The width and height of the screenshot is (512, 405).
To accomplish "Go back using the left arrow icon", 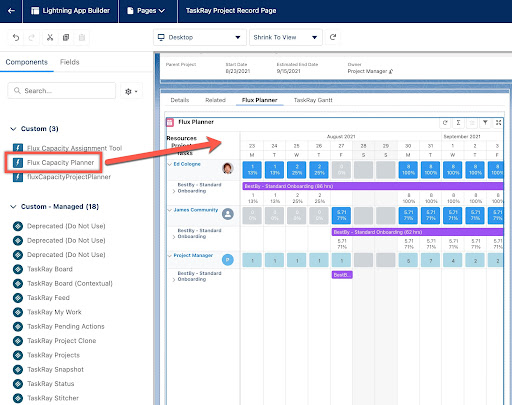I will click(x=11, y=11).
